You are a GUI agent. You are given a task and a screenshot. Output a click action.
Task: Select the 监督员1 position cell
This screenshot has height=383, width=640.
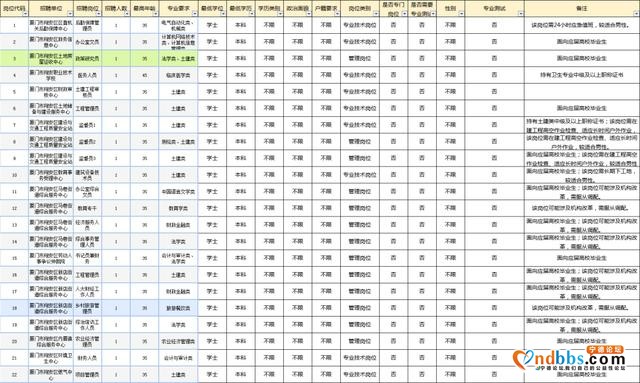(87, 125)
